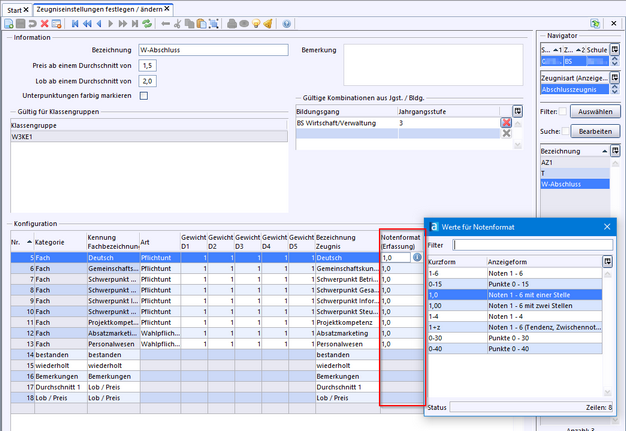Screen dimensions: 626x431
Task: Click the printer icon in toolbar
Action: (x=232, y=22)
